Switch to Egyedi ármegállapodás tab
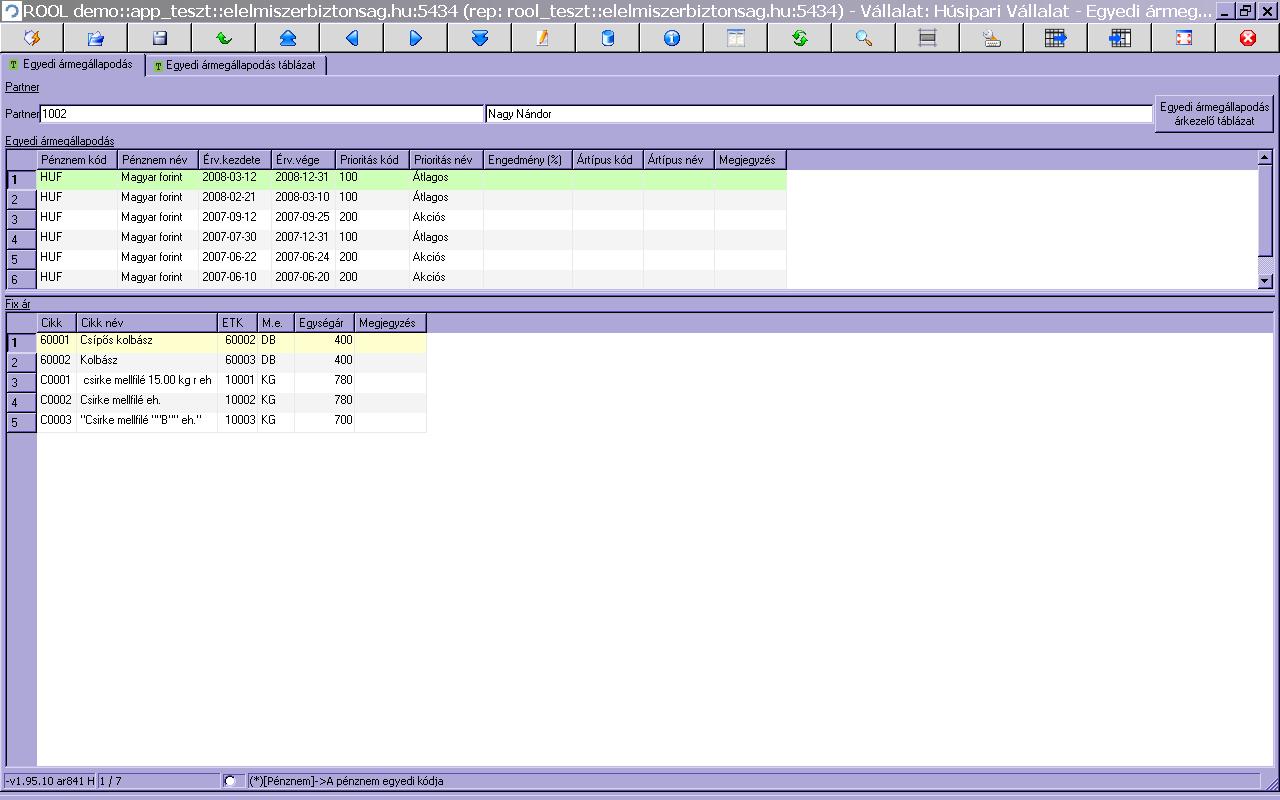Screen dimensions: 1280x800 pos(73,65)
